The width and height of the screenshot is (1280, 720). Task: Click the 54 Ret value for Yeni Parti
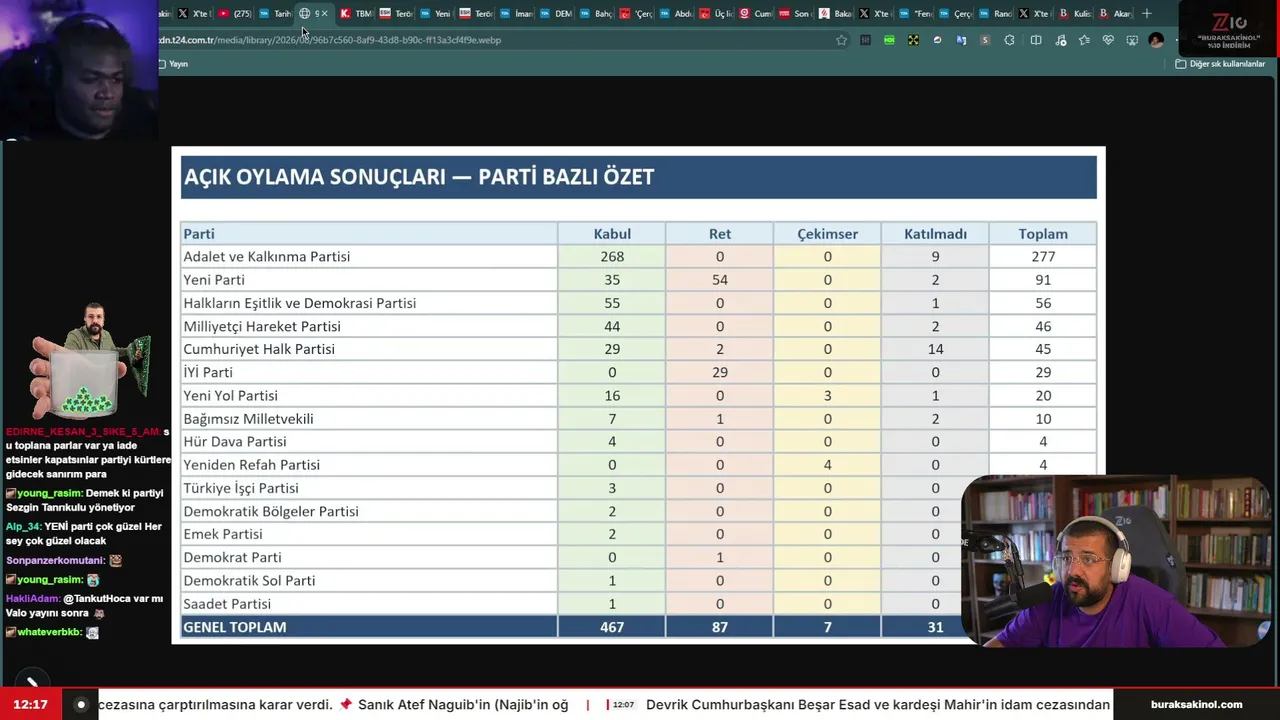[720, 280]
